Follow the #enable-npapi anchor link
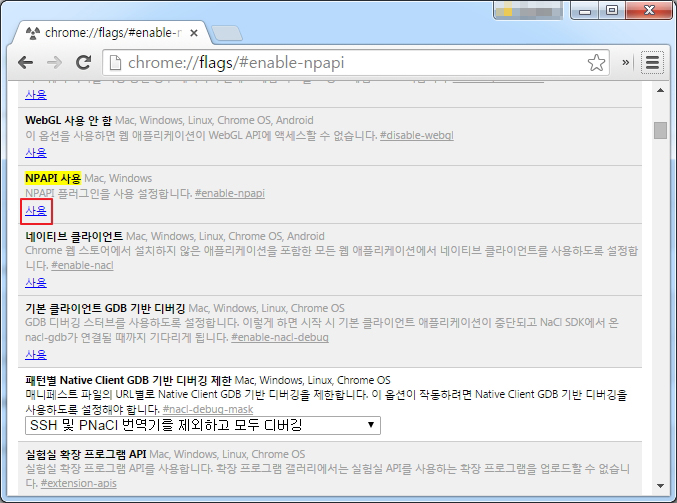The height and width of the screenshot is (503, 677). [x=228, y=193]
